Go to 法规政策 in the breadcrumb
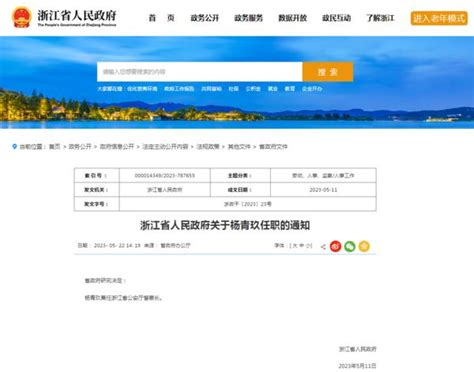The image size is (474, 372). tap(208, 147)
